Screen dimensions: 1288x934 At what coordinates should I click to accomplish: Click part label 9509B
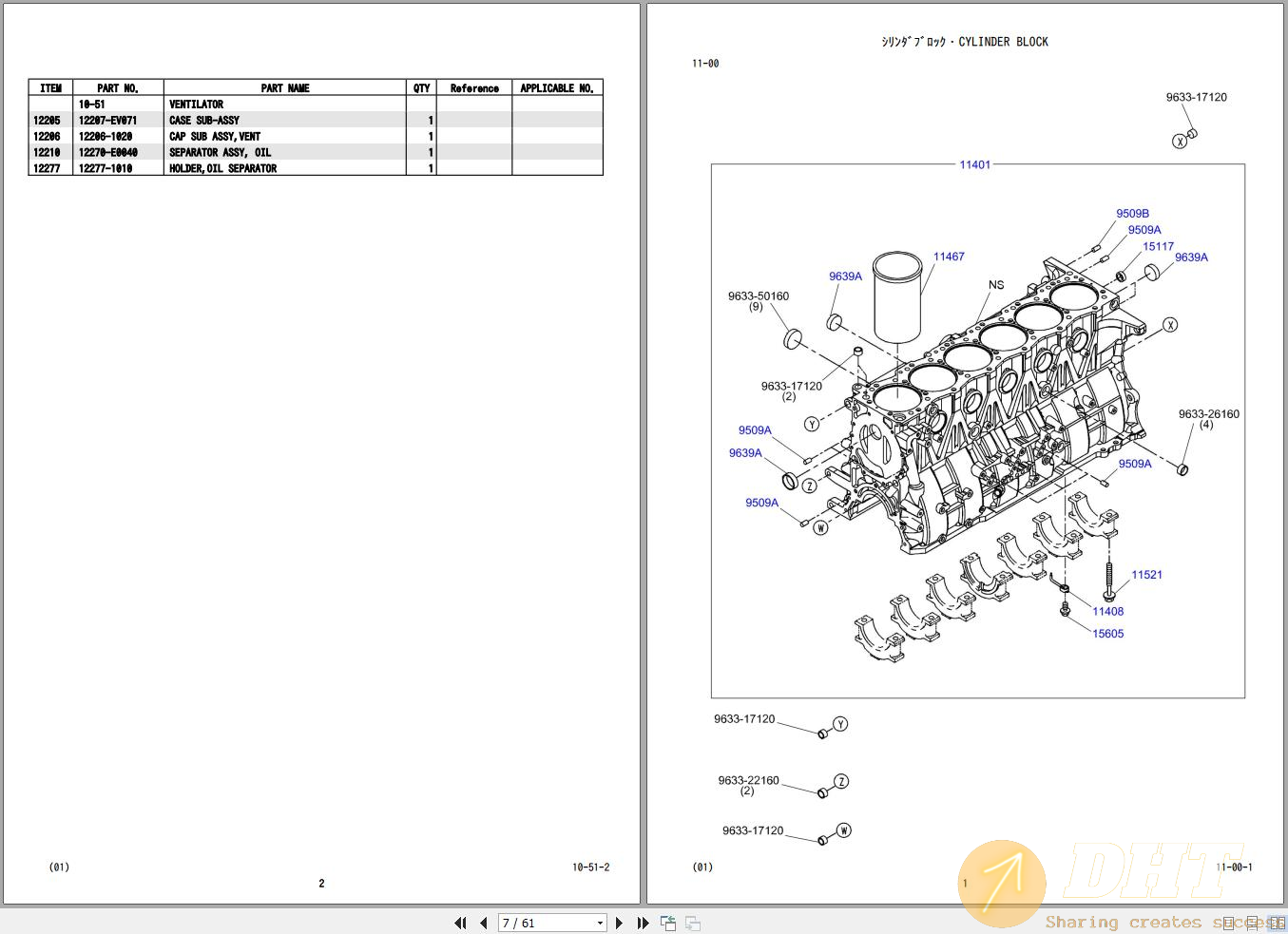point(1133,214)
